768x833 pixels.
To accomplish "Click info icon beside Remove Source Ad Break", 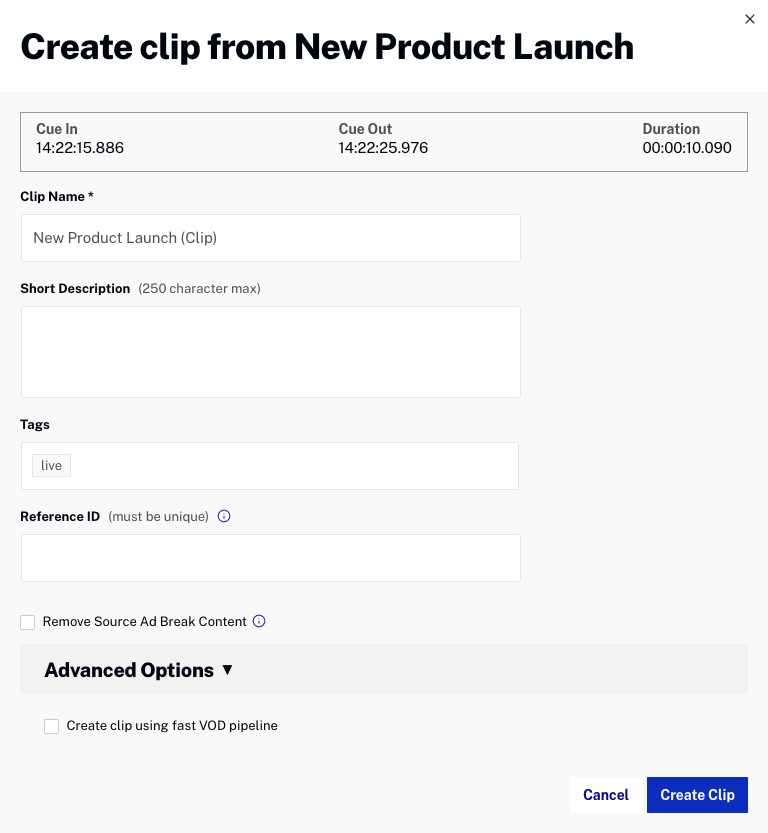I will (x=259, y=622).
